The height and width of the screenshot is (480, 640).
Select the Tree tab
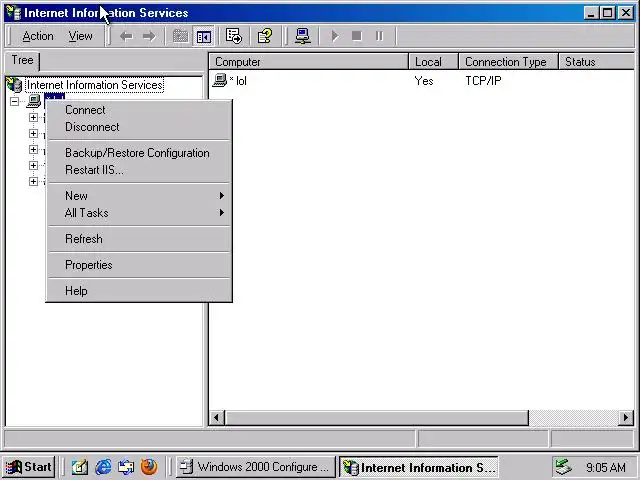pyautogui.click(x=22, y=60)
